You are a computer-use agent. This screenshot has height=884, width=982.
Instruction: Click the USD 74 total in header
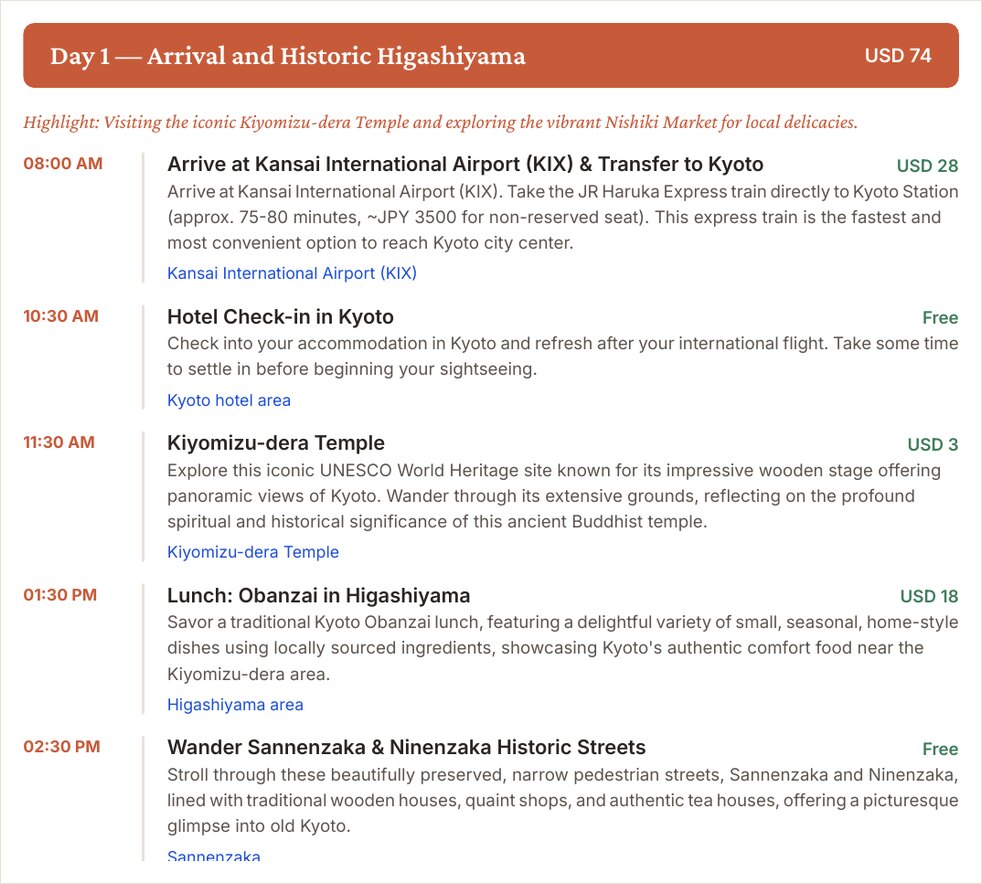point(898,56)
